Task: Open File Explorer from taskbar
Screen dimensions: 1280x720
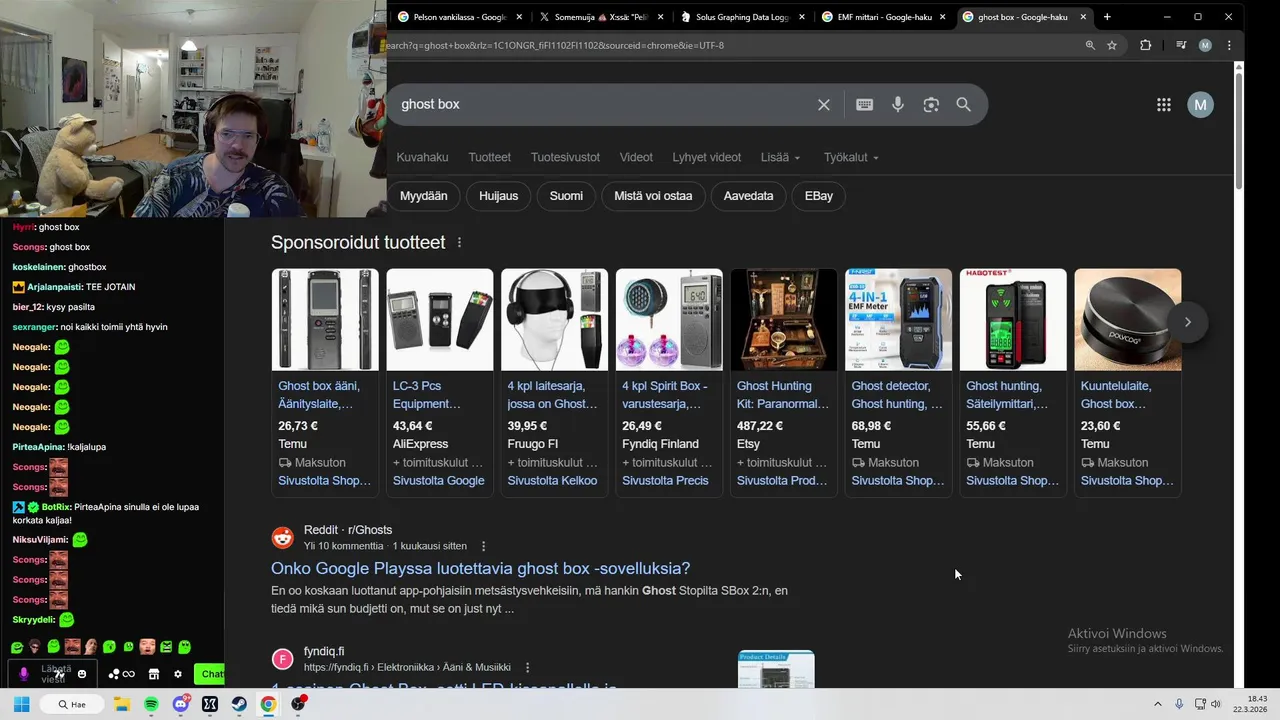Action: (122, 704)
